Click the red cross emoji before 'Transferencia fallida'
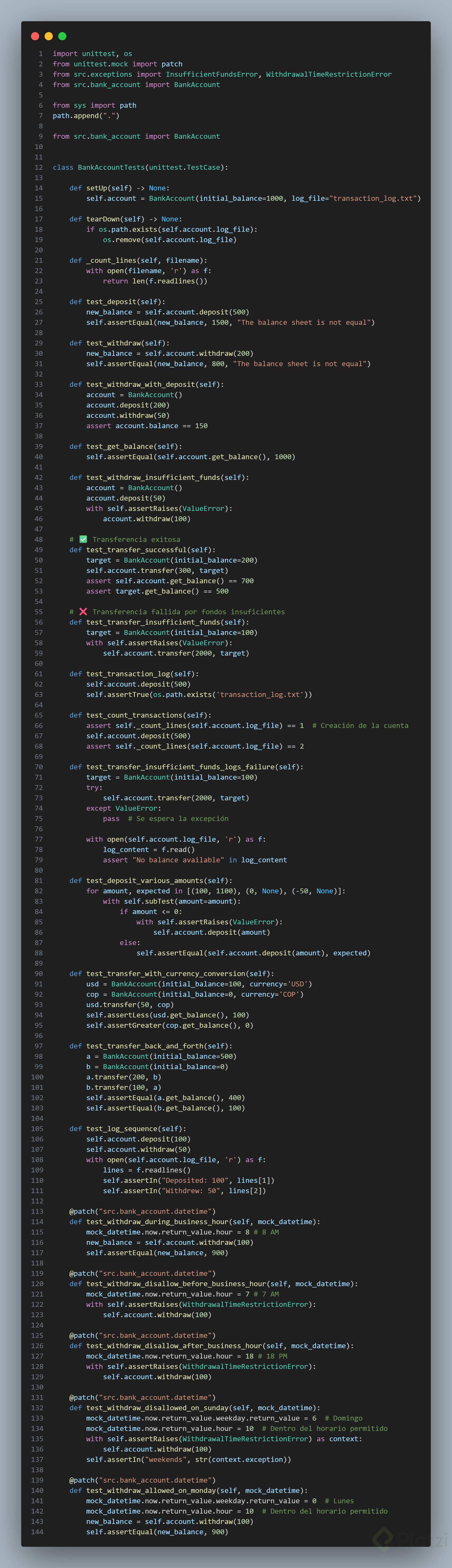The image size is (452, 1568). click(83, 612)
